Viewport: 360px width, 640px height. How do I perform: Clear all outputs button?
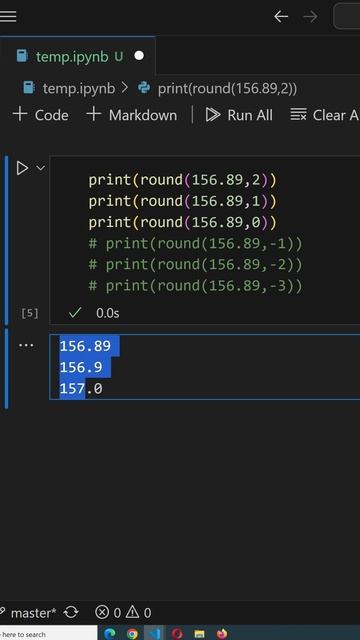click(x=325, y=115)
